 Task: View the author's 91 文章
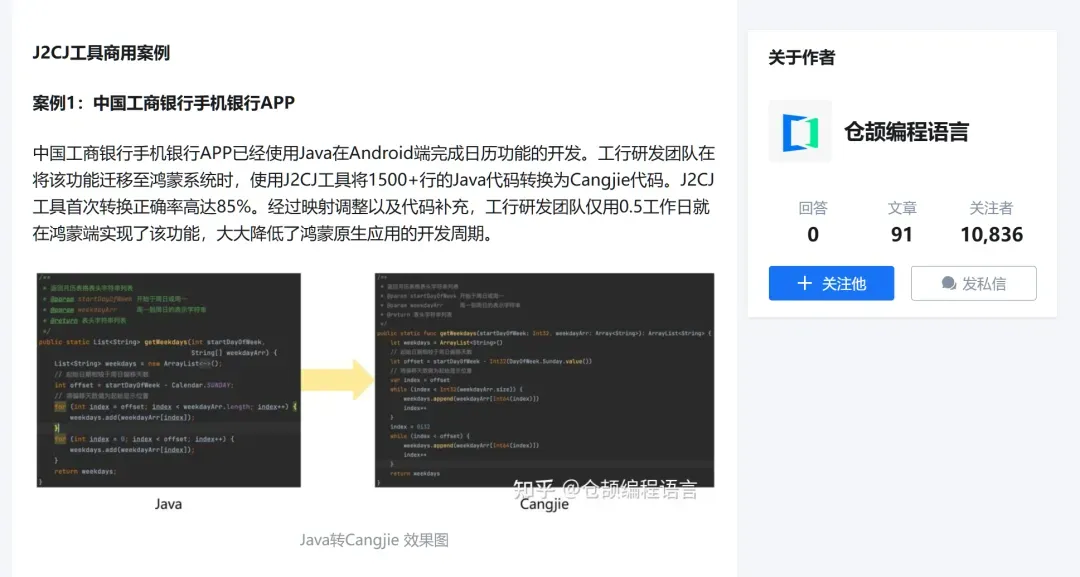pyautogui.click(x=902, y=222)
